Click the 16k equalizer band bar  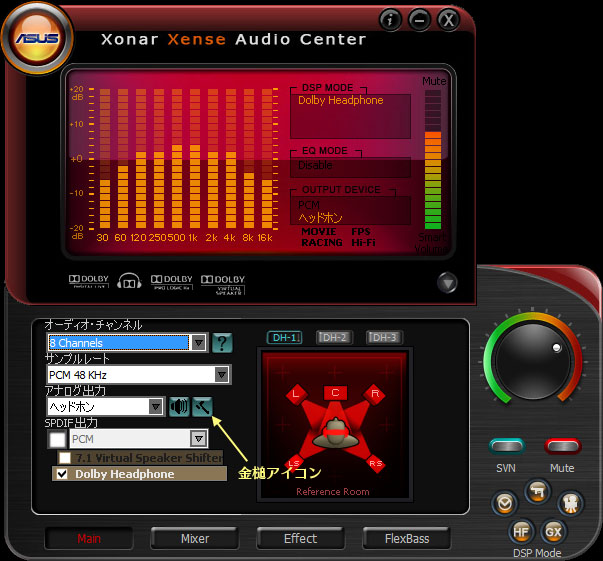point(267,158)
